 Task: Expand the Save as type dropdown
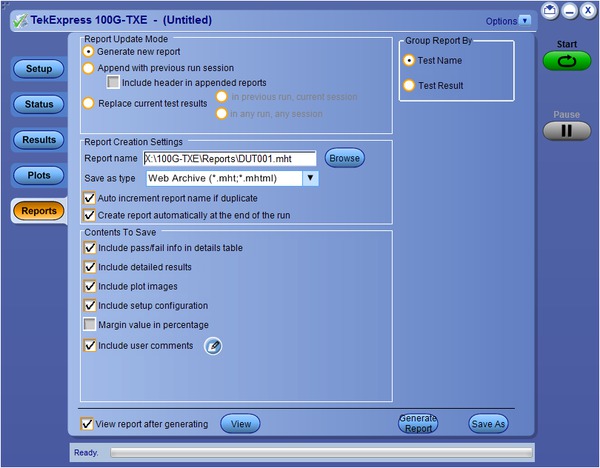click(x=310, y=178)
